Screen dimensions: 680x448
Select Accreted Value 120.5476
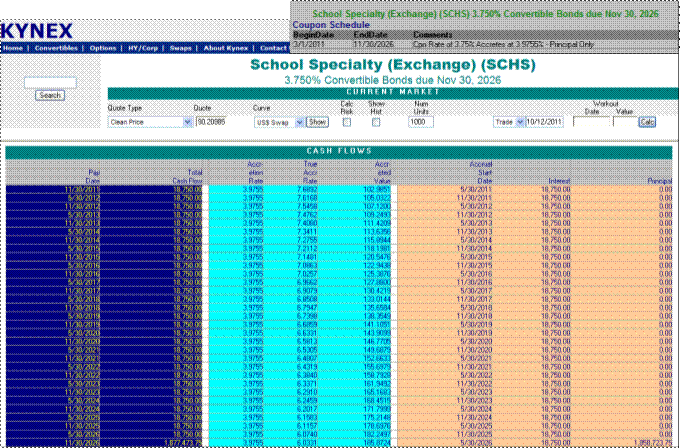pos(377,257)
